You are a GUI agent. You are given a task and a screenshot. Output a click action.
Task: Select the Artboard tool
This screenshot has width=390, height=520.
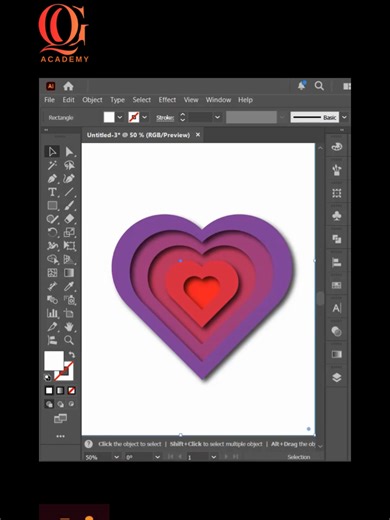point(69,313)
